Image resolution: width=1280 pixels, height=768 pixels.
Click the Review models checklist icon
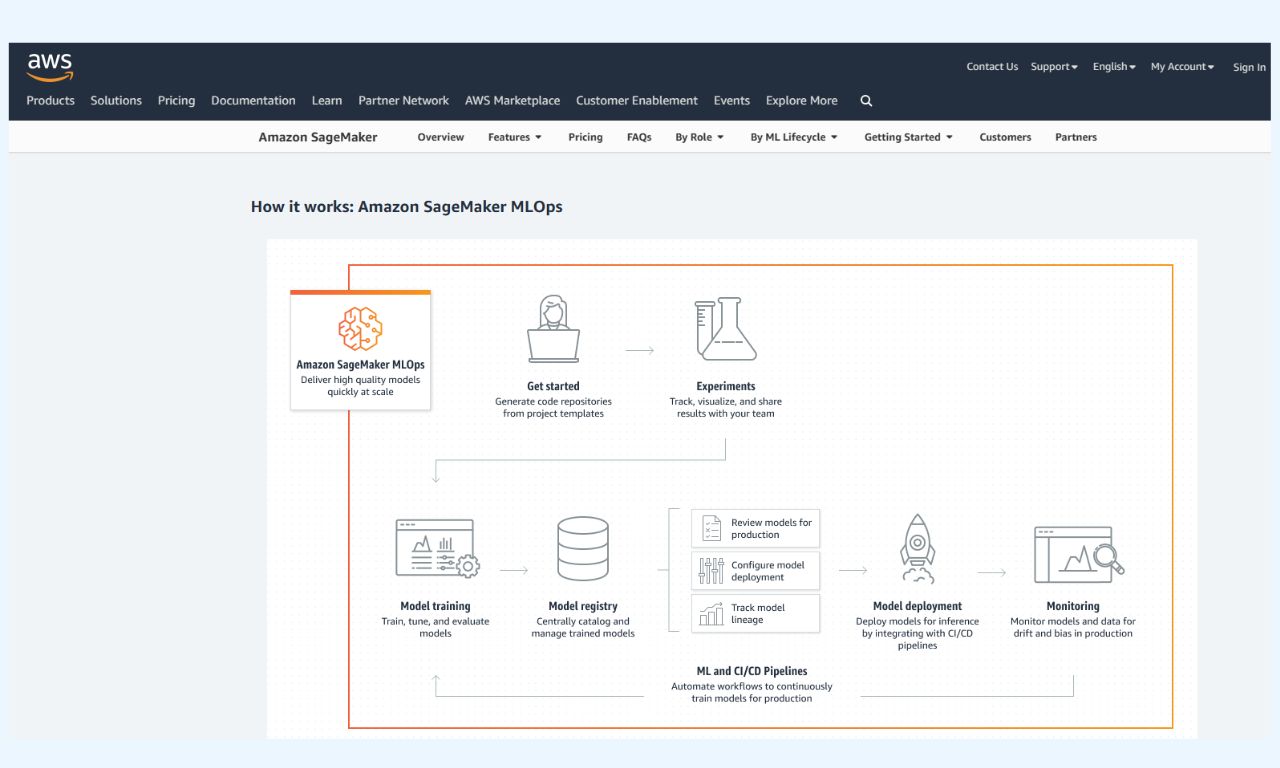point(711,528)
